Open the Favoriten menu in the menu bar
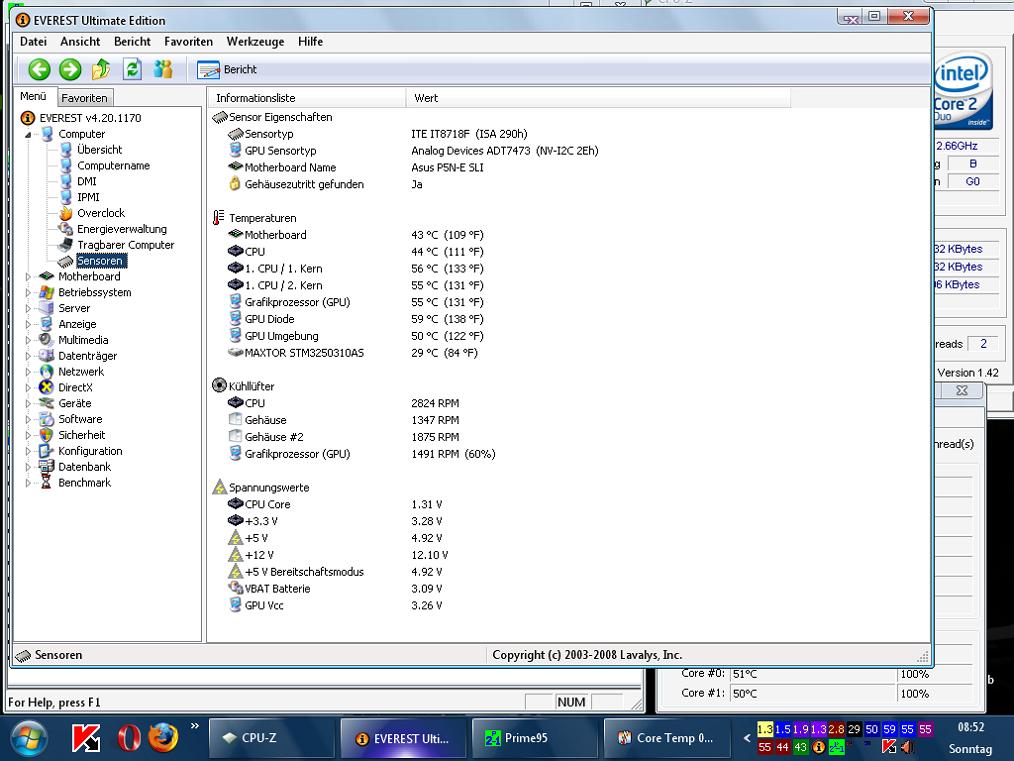The height and width of the screenshot is (761, 1014). click(188, 41)
